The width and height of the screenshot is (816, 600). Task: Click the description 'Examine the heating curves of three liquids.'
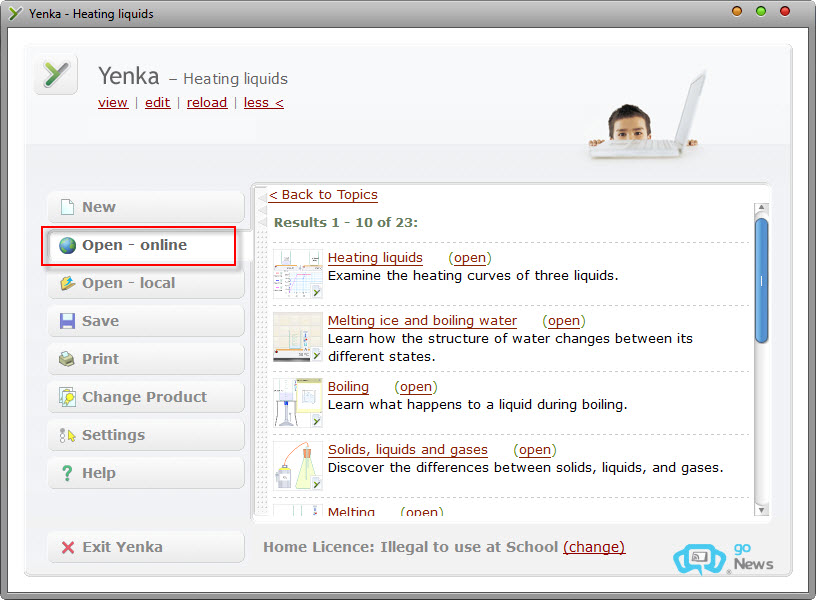click(473, 275)
